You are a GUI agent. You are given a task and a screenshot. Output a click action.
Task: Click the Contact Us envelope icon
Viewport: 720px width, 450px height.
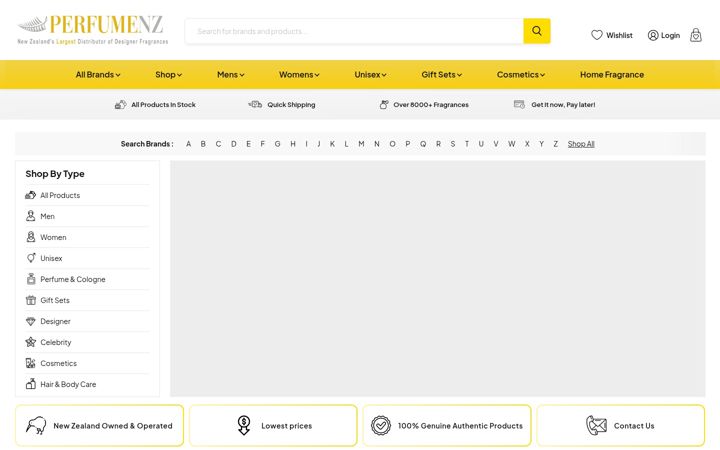point(596,425)
